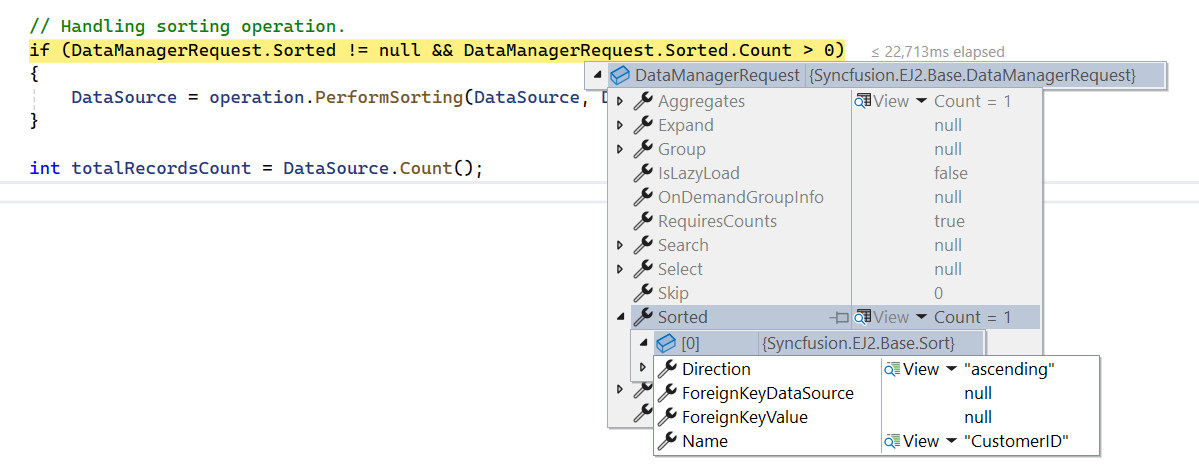Click the wrench icon of ForeignKeyValue property
This screenshot has width=1199, height=475.
[668, 418]
